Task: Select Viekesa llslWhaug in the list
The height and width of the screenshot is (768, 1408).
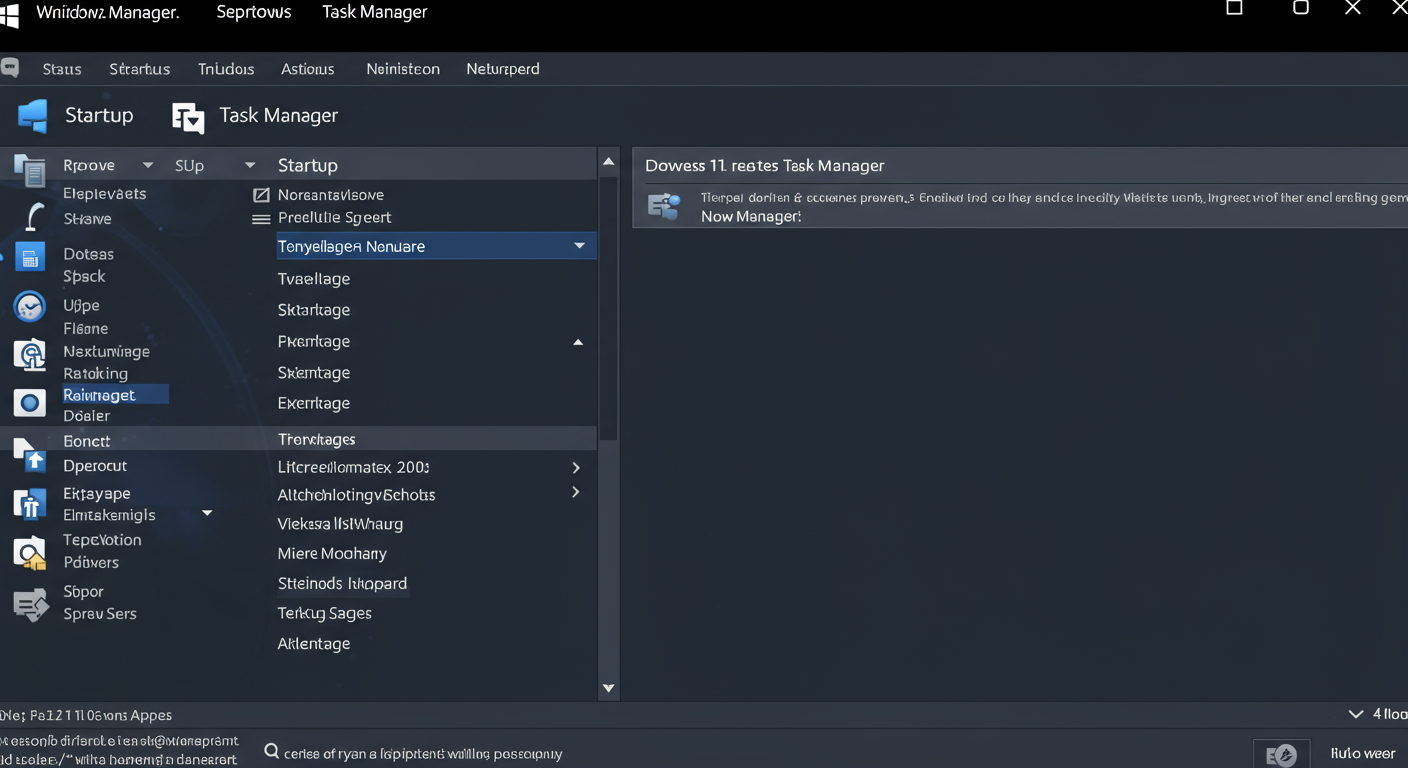Action: pos(340,524)
